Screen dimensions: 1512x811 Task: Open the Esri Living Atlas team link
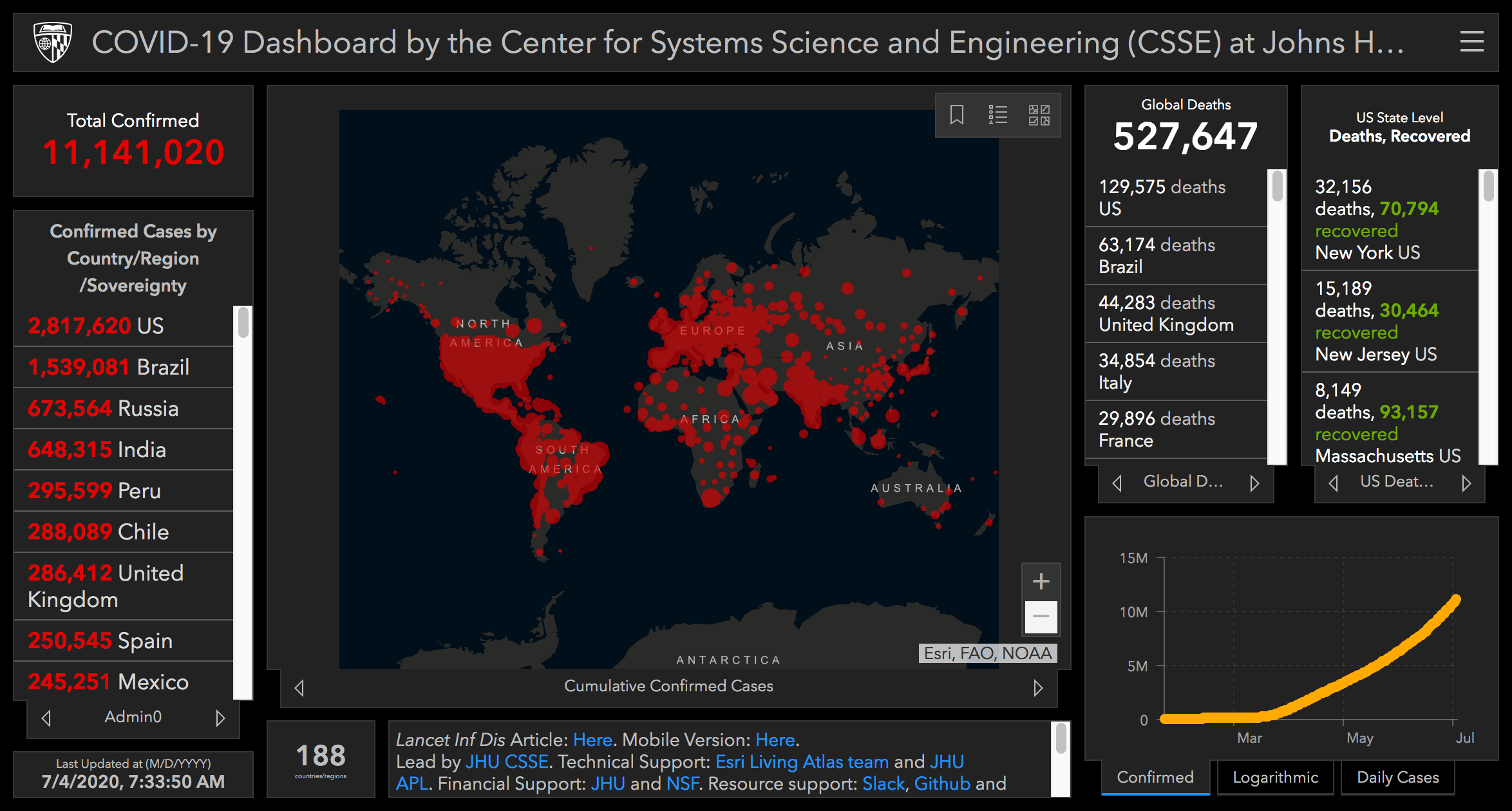[x=802, y=762]
